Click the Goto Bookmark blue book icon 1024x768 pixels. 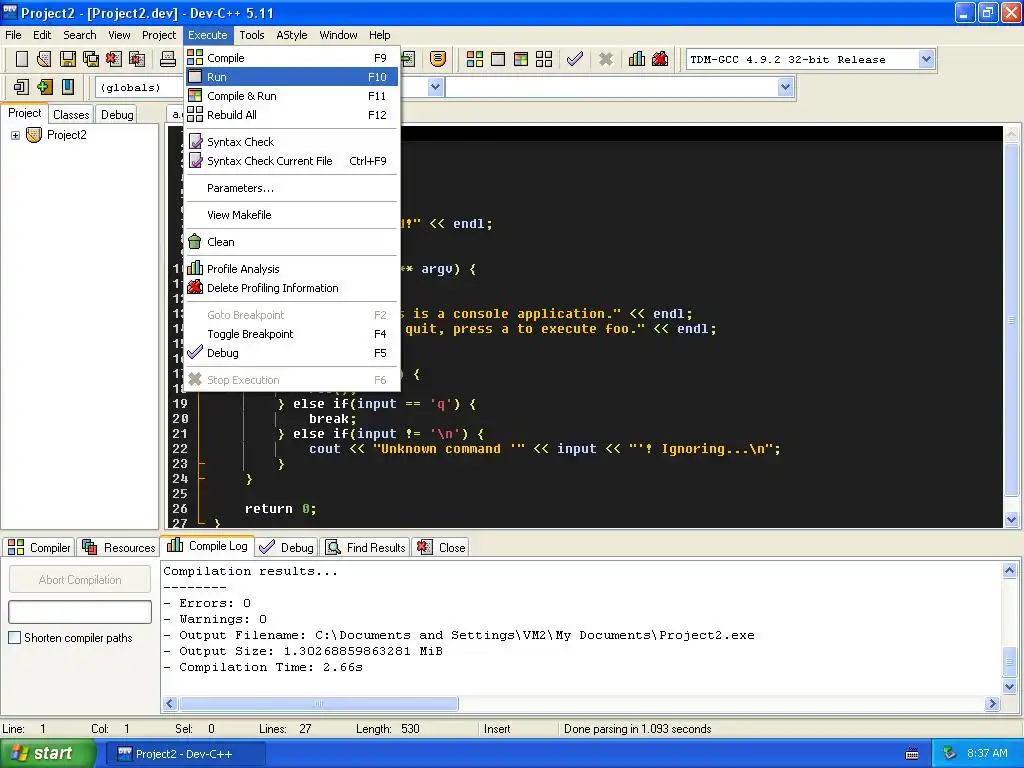(x=67, y=87)
